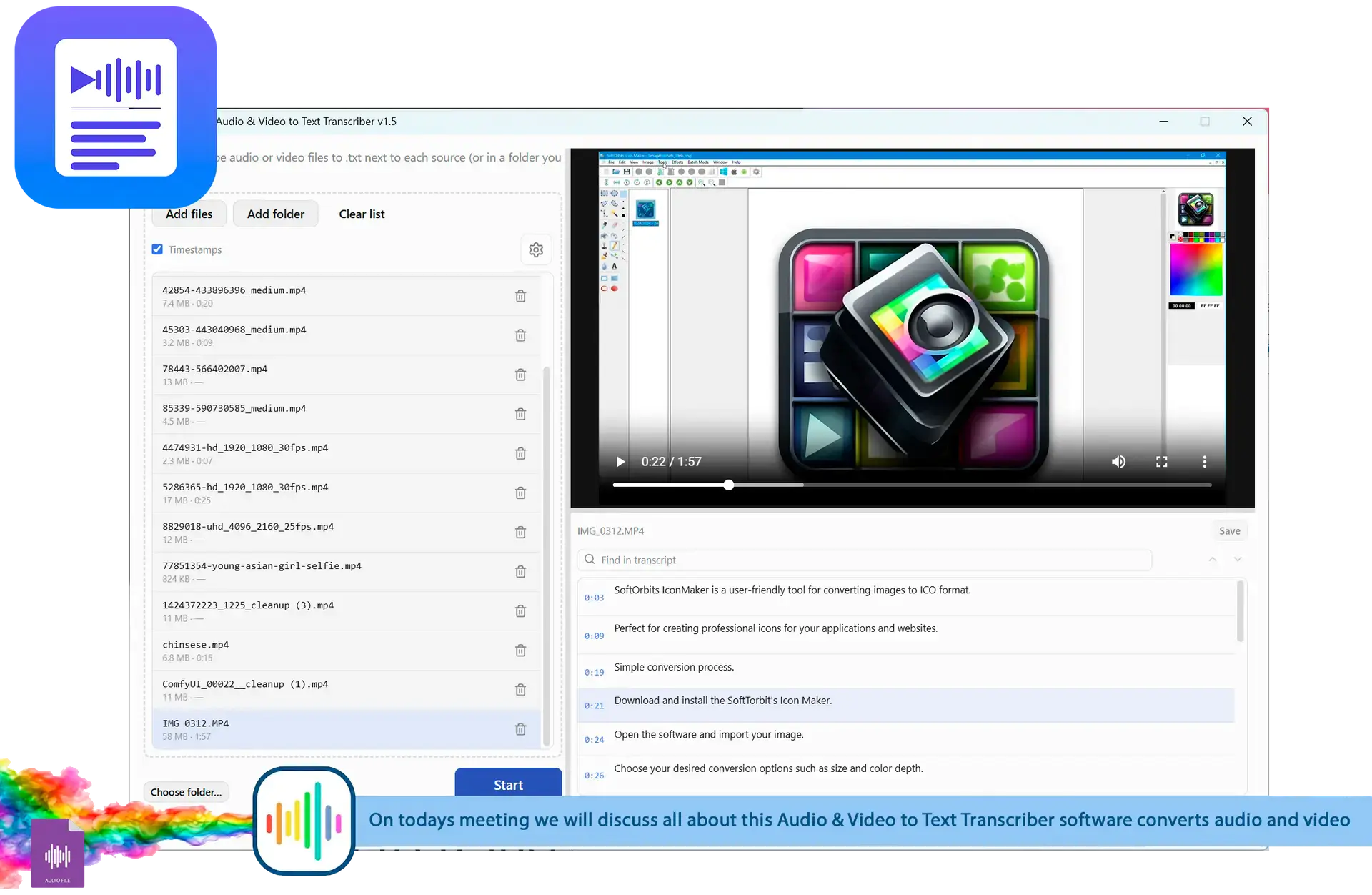Image resolution: width=1372 pixels, height=895 pixels.
Task: Click the Add folder button
Action: pos(276,214)
